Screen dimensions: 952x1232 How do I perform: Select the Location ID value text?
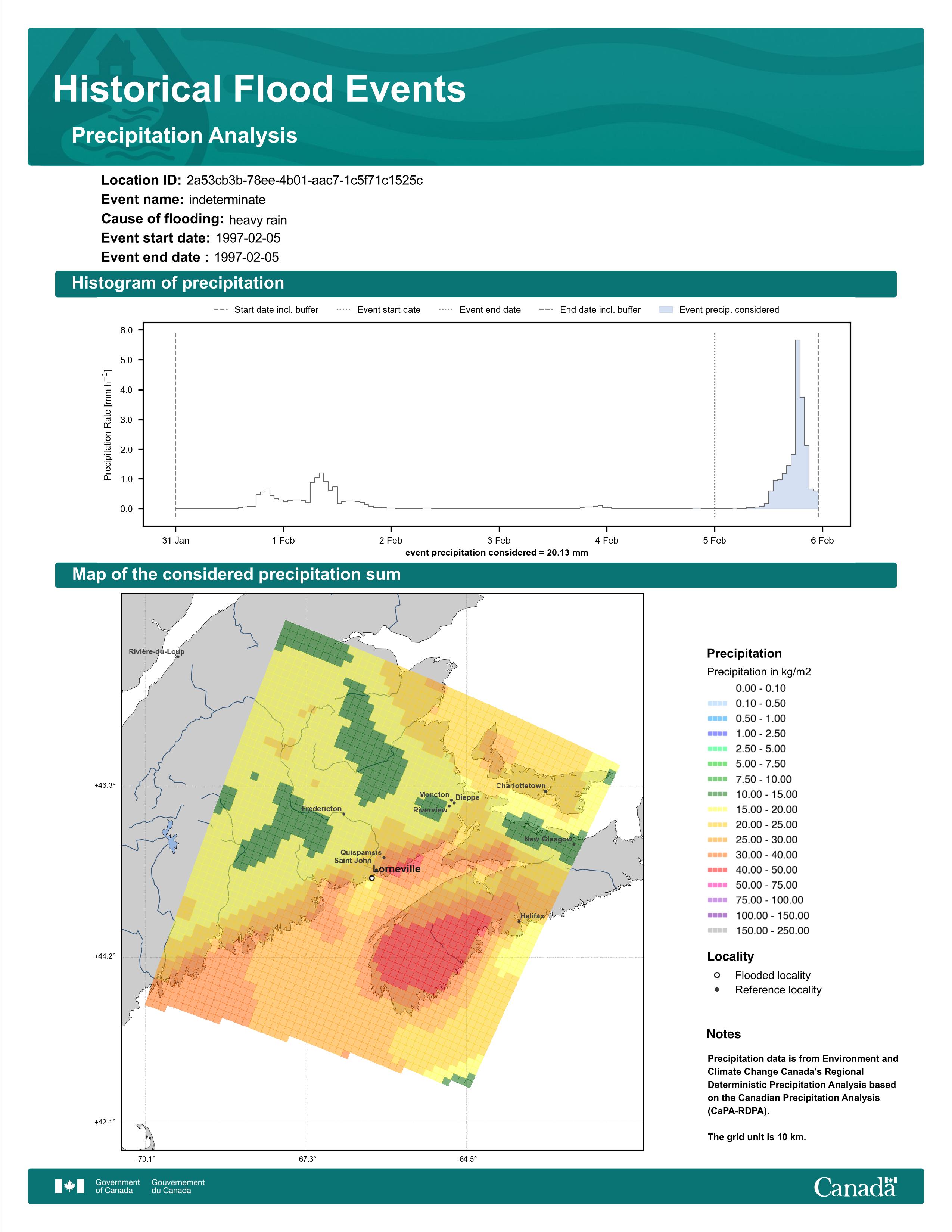pyautogui.click(x=305, y=181)
